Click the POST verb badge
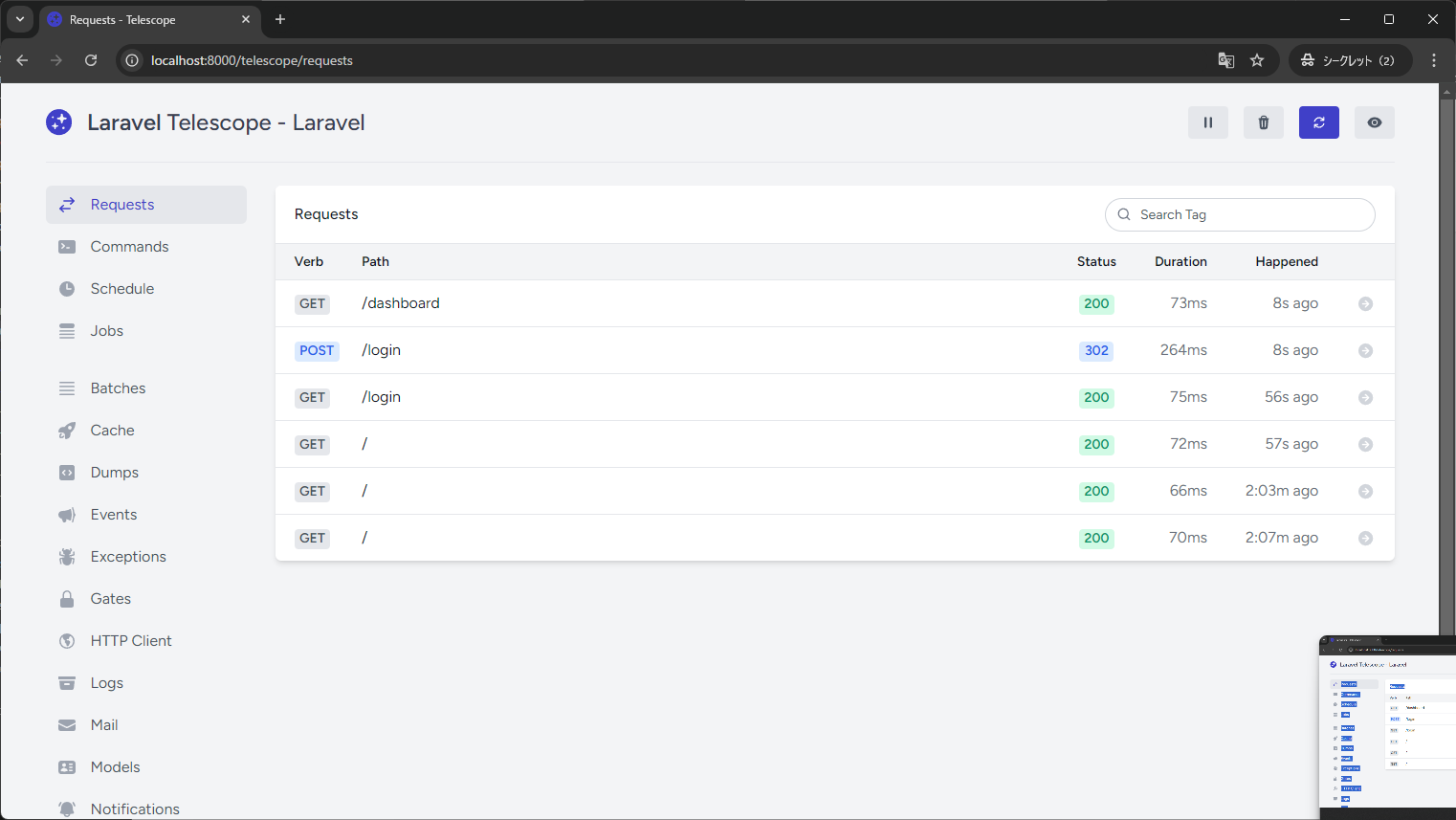 317,350
